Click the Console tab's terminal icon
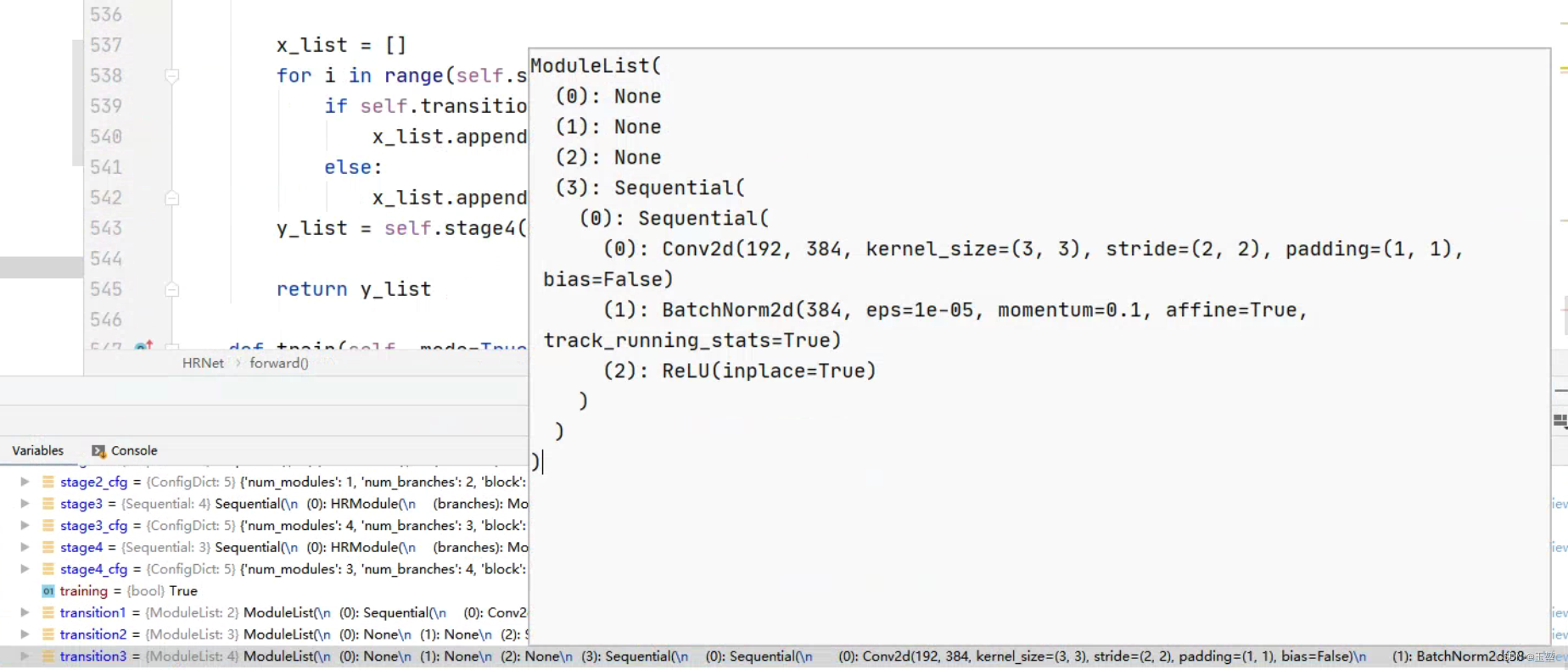Image resolution: width=1568 pixels, height=670 pixels. [x=98, y=451]
